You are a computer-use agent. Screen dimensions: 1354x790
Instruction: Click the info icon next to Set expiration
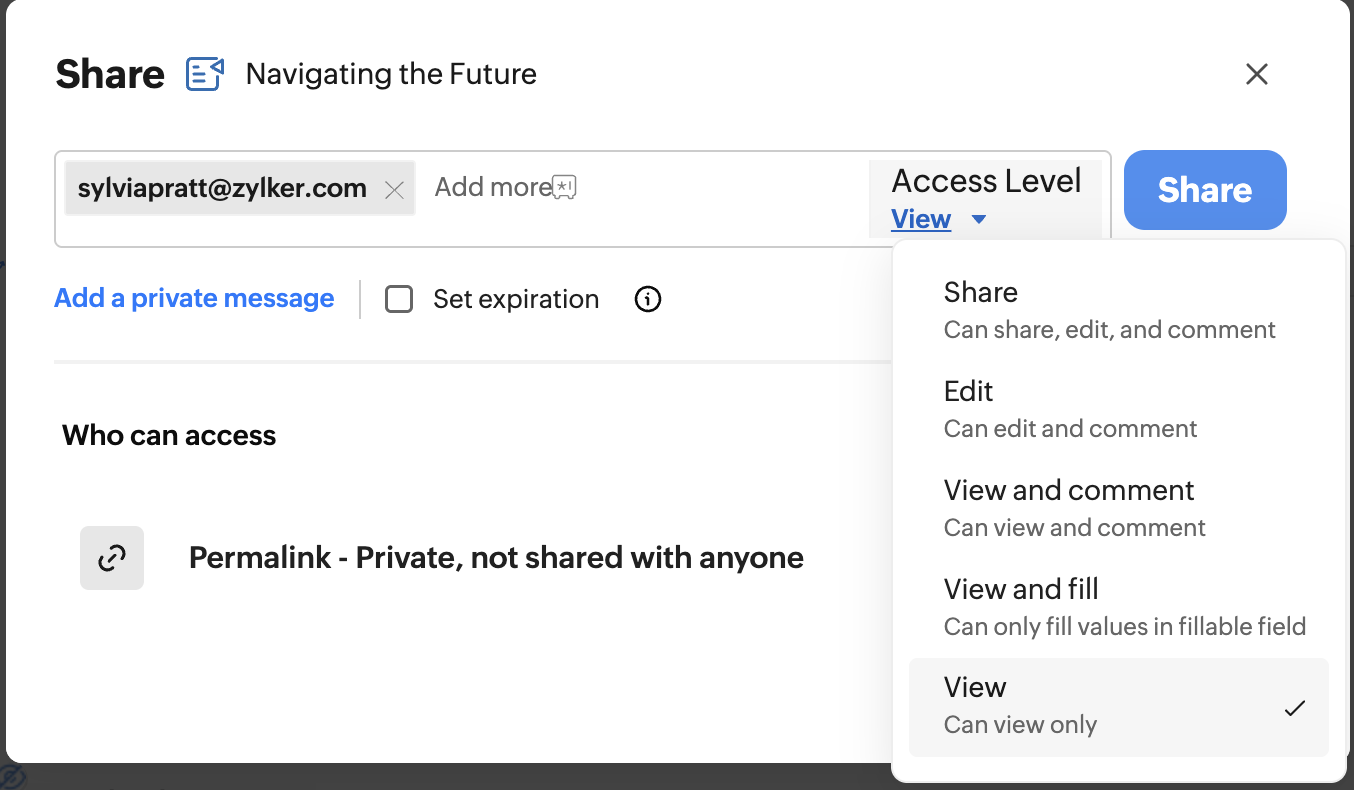click(x=648, y=299)
